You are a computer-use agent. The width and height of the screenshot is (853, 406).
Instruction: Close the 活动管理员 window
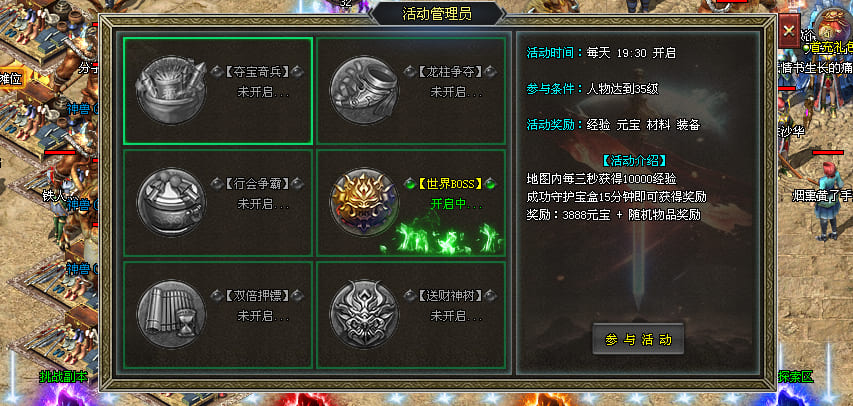(x=789, y=30)
